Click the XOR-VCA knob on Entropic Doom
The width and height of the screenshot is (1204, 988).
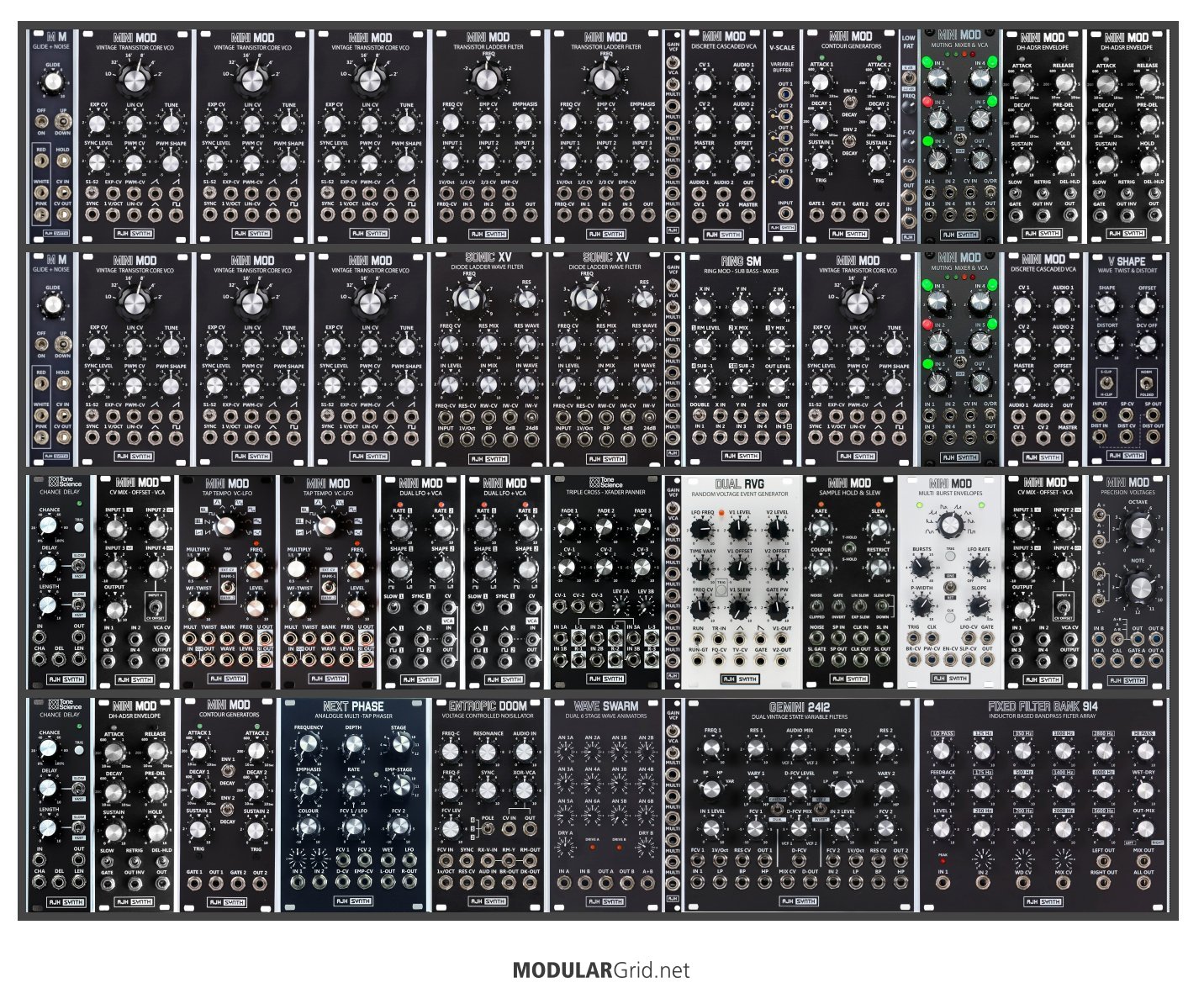[525, 790]
